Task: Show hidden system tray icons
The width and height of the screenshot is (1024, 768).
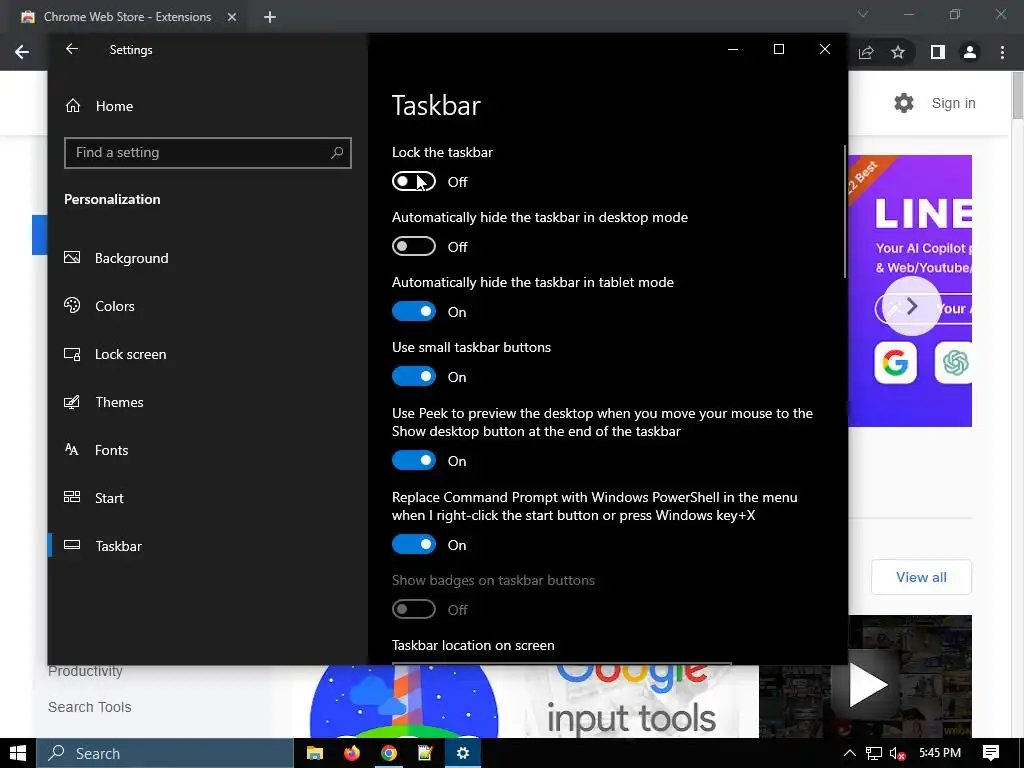Action: 849,753
